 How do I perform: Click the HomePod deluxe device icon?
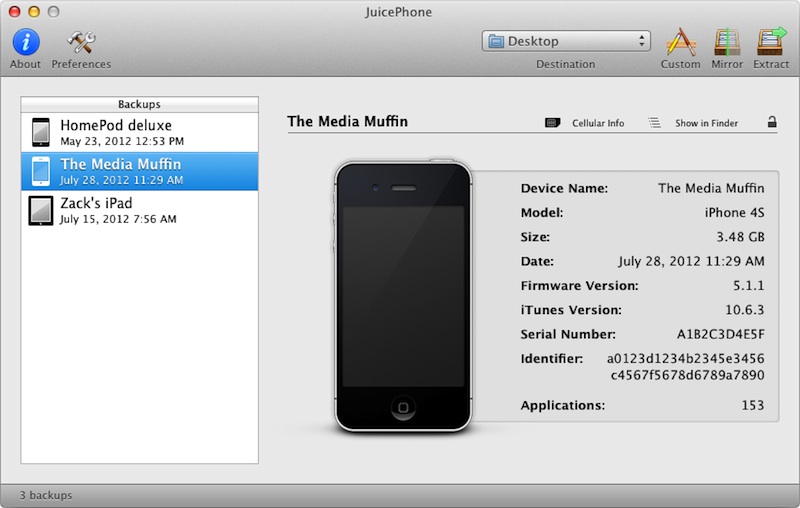click(40, 132)
